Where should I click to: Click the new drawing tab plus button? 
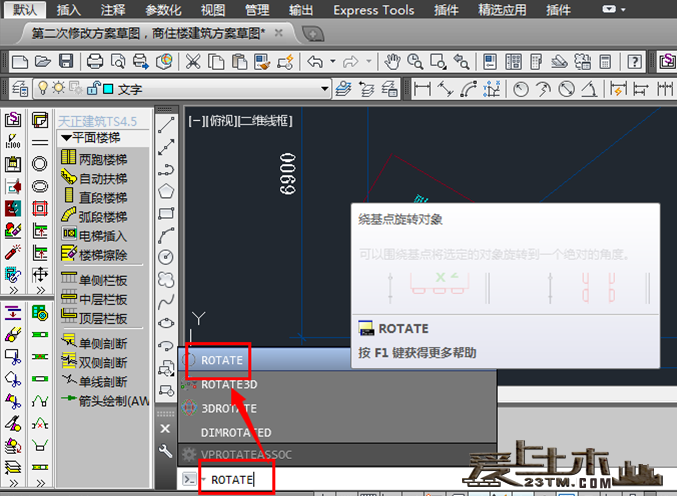point(313,34)
